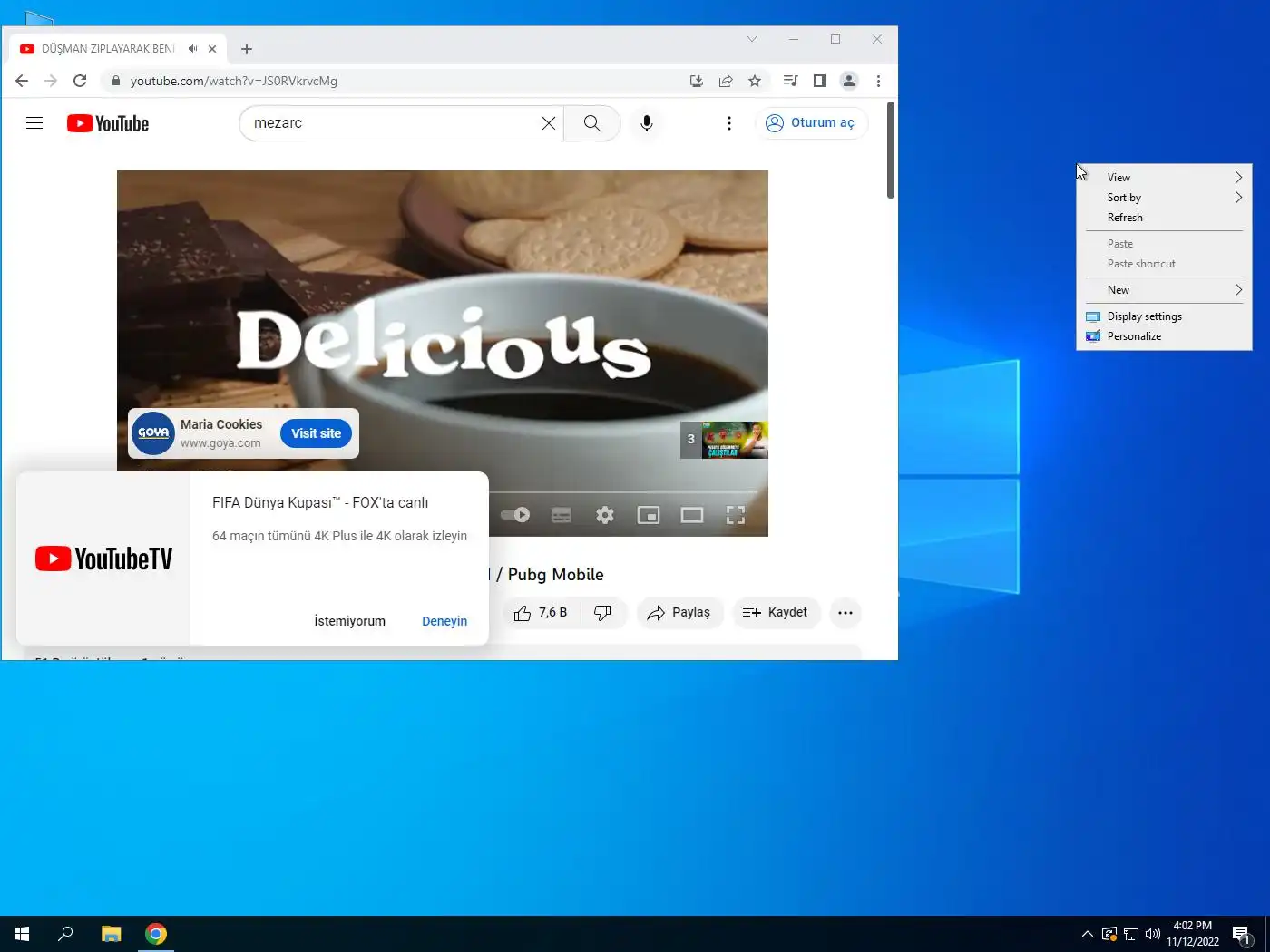Open taskbar search

tap(65, 934)
